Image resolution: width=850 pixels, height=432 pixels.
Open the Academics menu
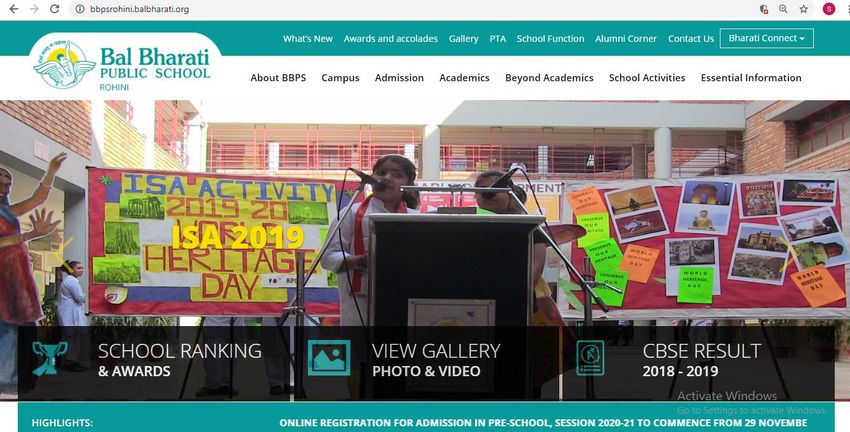[465, 78]
